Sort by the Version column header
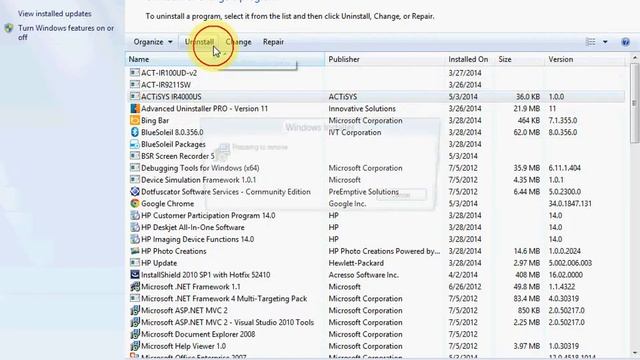Viewport: 640px width, 360px height. pyautogui.click(x=585, y=60)
